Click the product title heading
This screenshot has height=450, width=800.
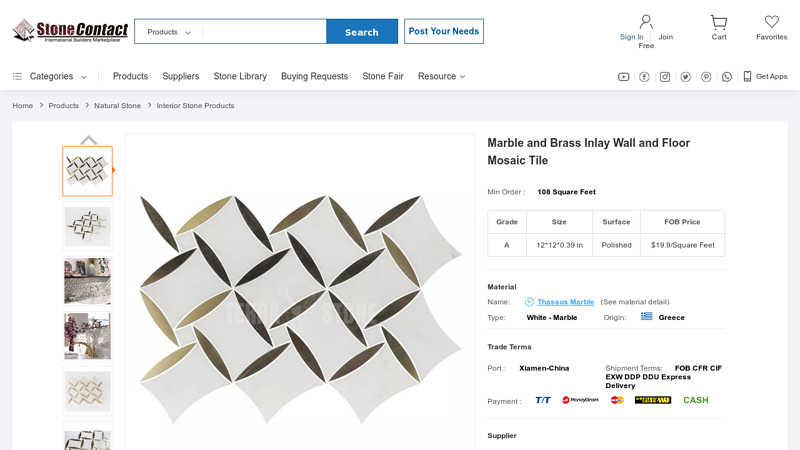[x=588, y=152]
